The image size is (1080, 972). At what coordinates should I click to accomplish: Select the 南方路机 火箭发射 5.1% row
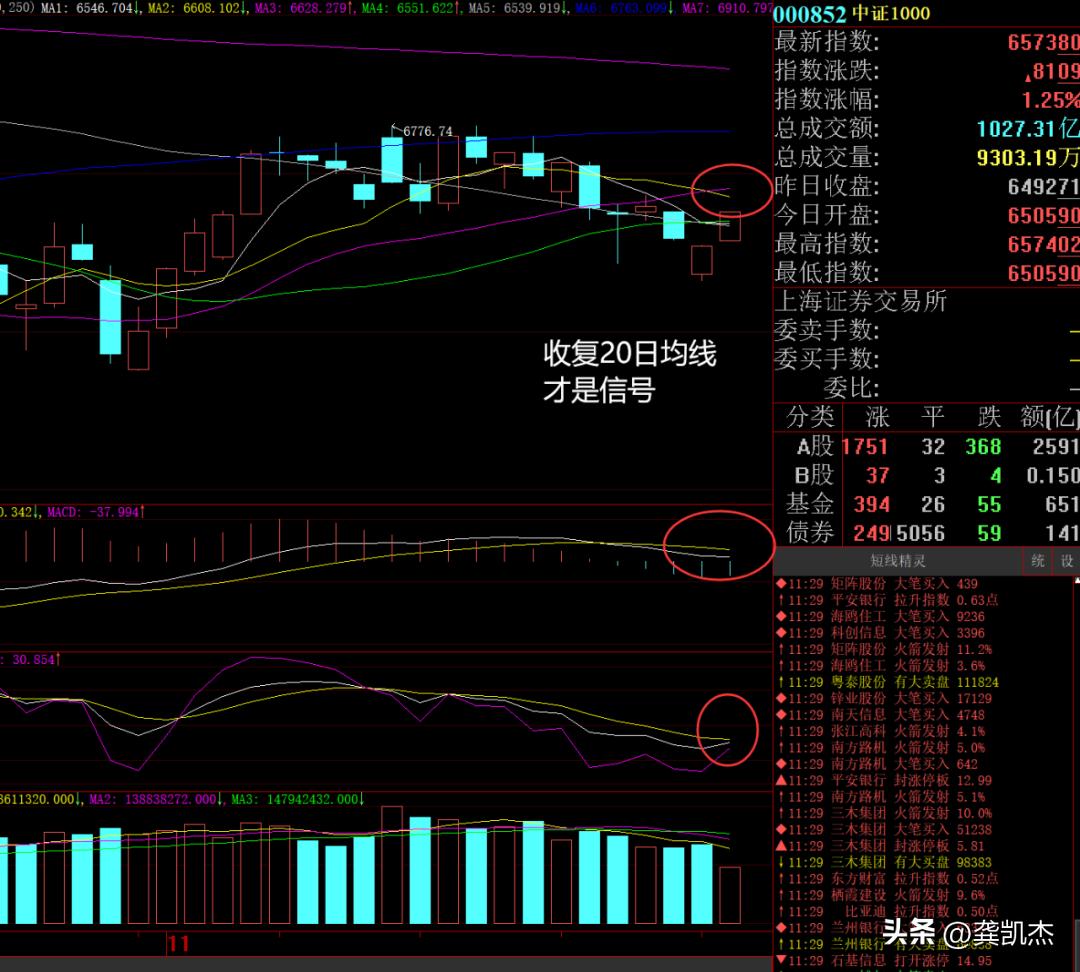pos(881,796)
